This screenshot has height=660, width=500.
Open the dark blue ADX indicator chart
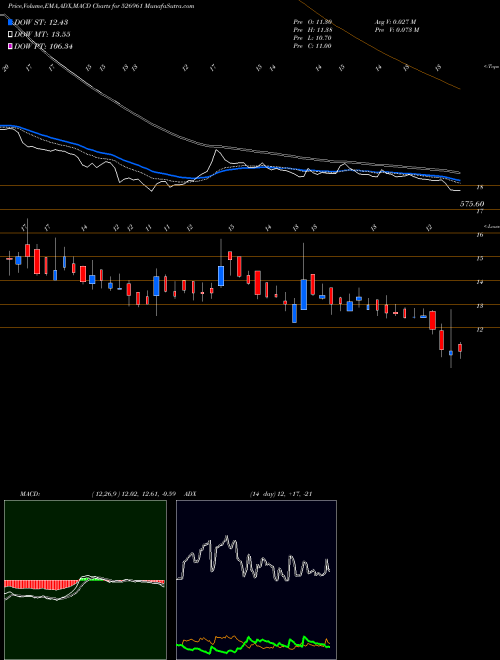pyautogui.click(x=256, y=580)
